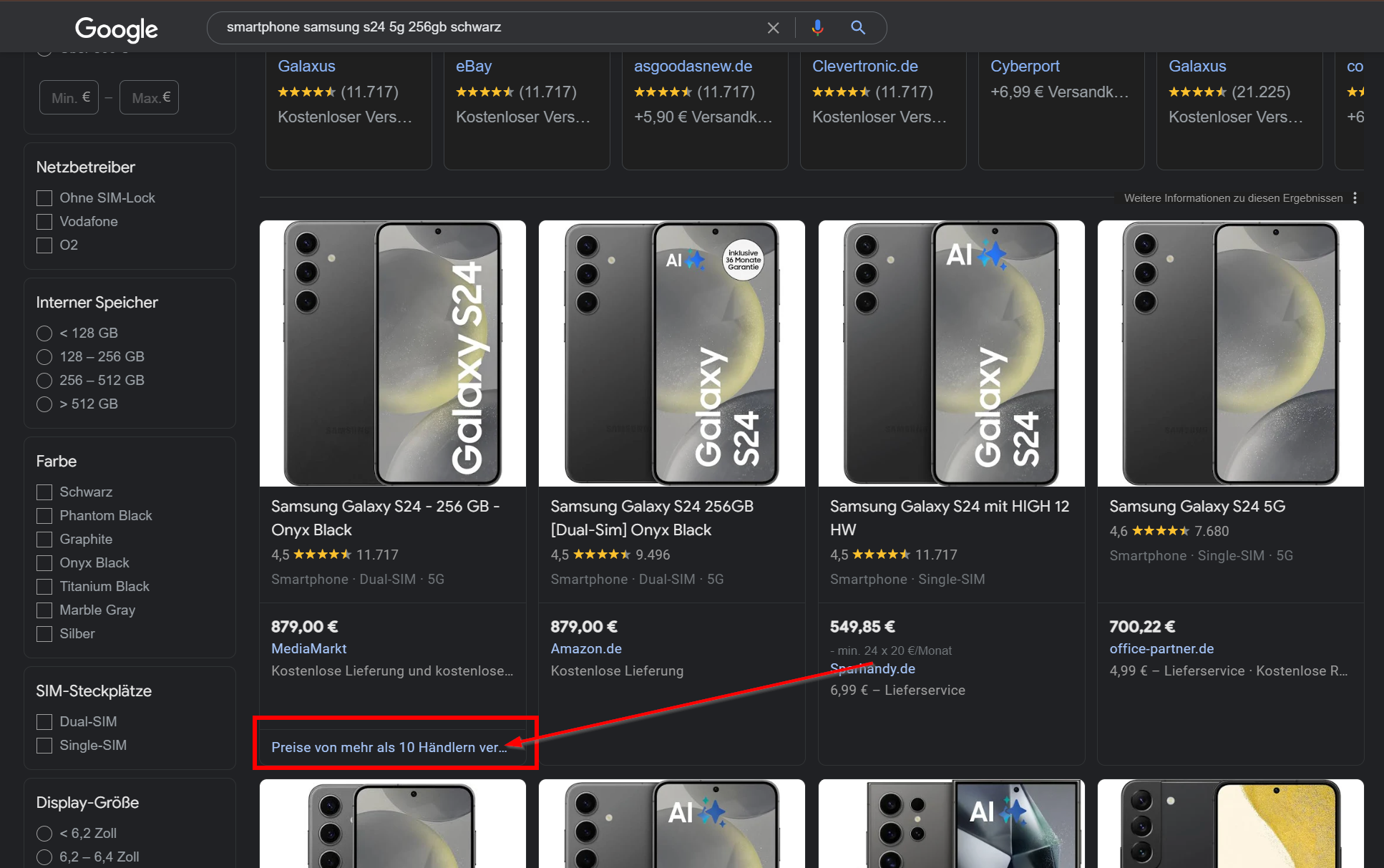Screen dimensions: 1384x868
Task: Open the MediaMarkt seller link
Action: point(308,648)
